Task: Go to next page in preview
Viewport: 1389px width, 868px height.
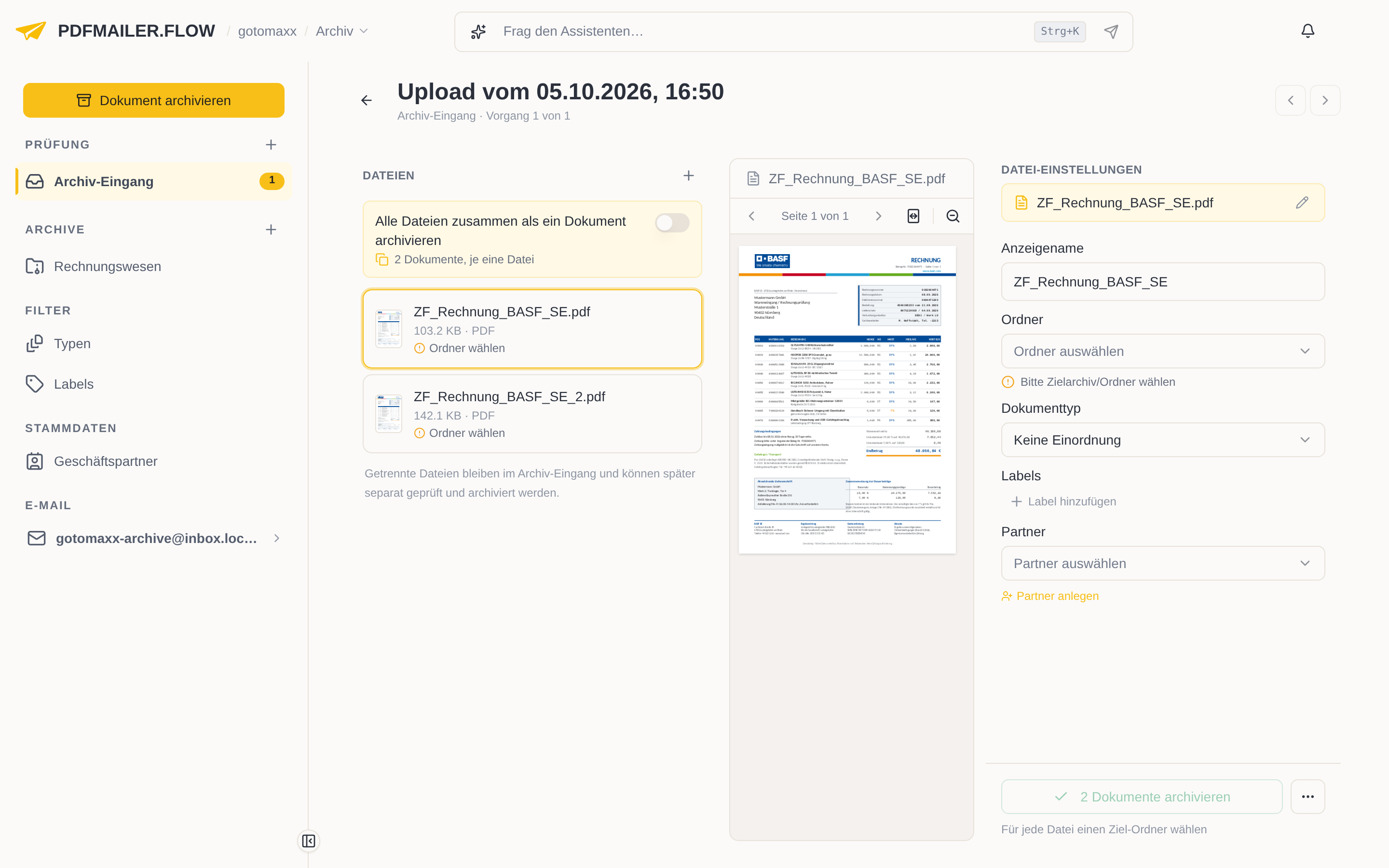Action: (x=878, y=216)
